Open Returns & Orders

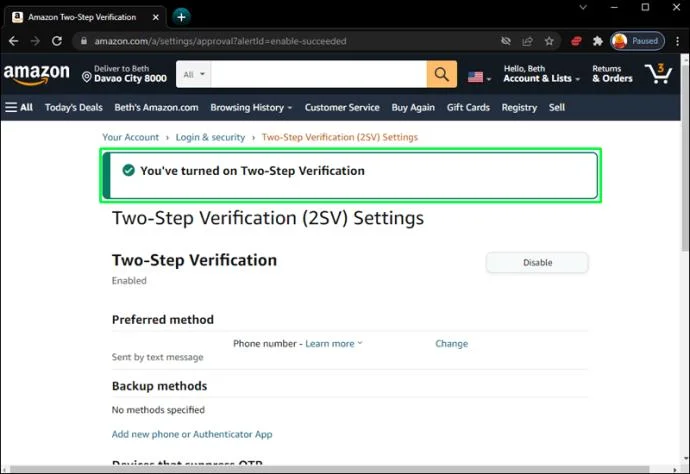pos(612,73)
